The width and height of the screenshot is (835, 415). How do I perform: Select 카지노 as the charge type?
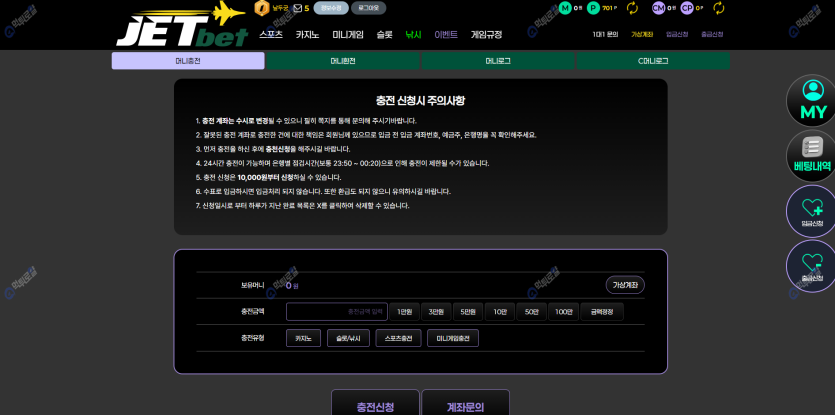[x=303, y=338]
